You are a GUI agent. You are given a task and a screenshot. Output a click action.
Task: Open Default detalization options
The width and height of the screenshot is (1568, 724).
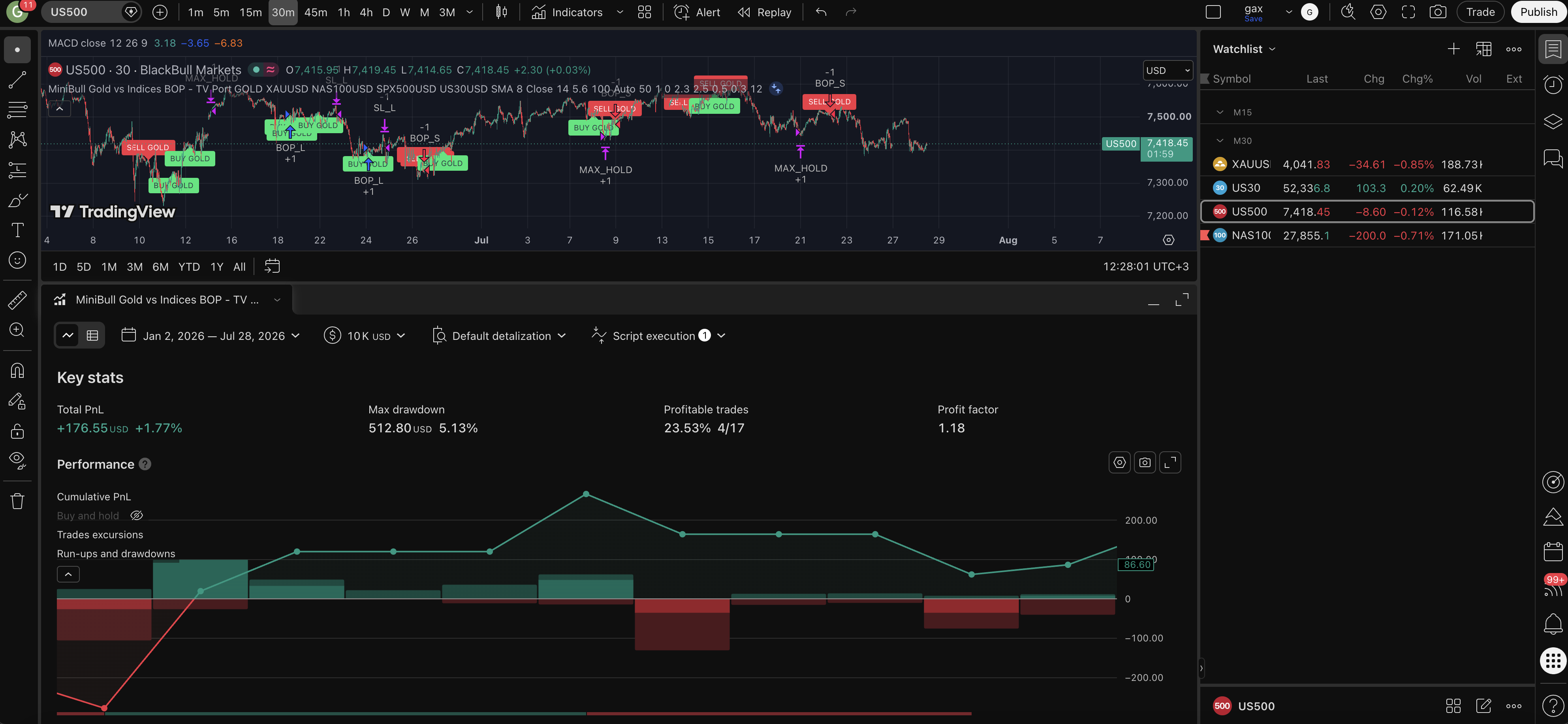(499, 336)
